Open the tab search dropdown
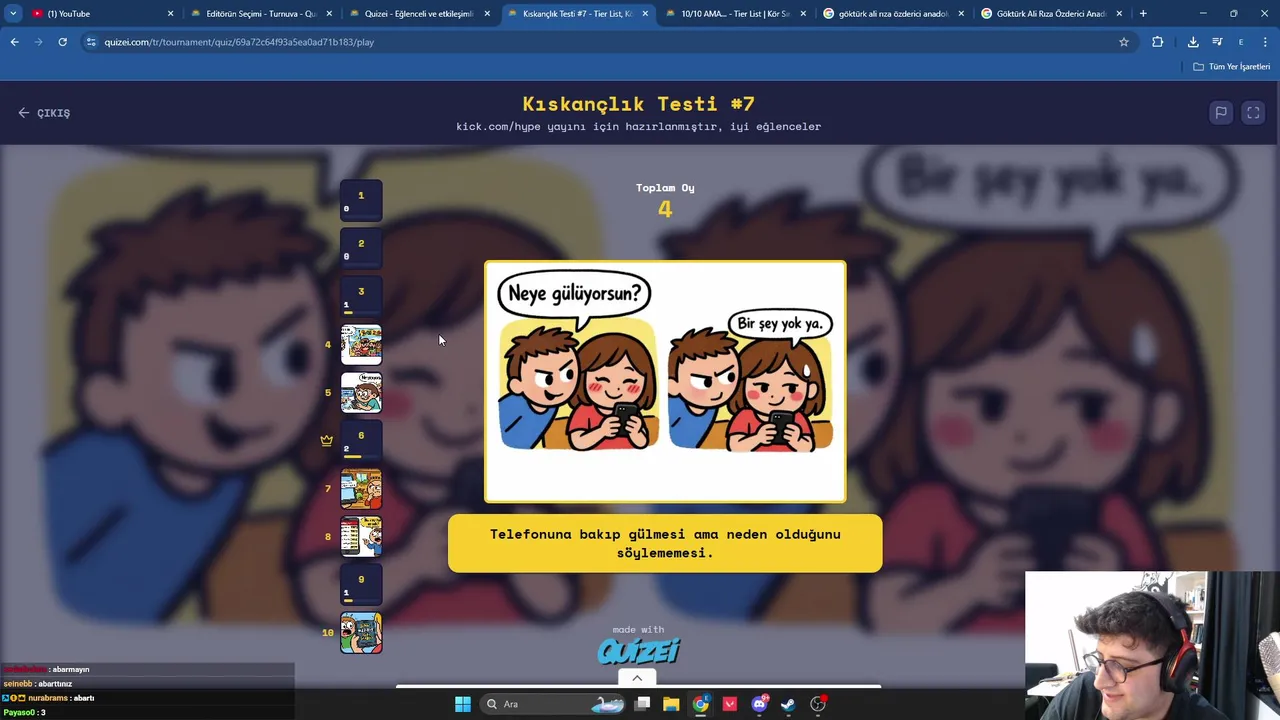1280x720 pixels. [x=13, y=14]
